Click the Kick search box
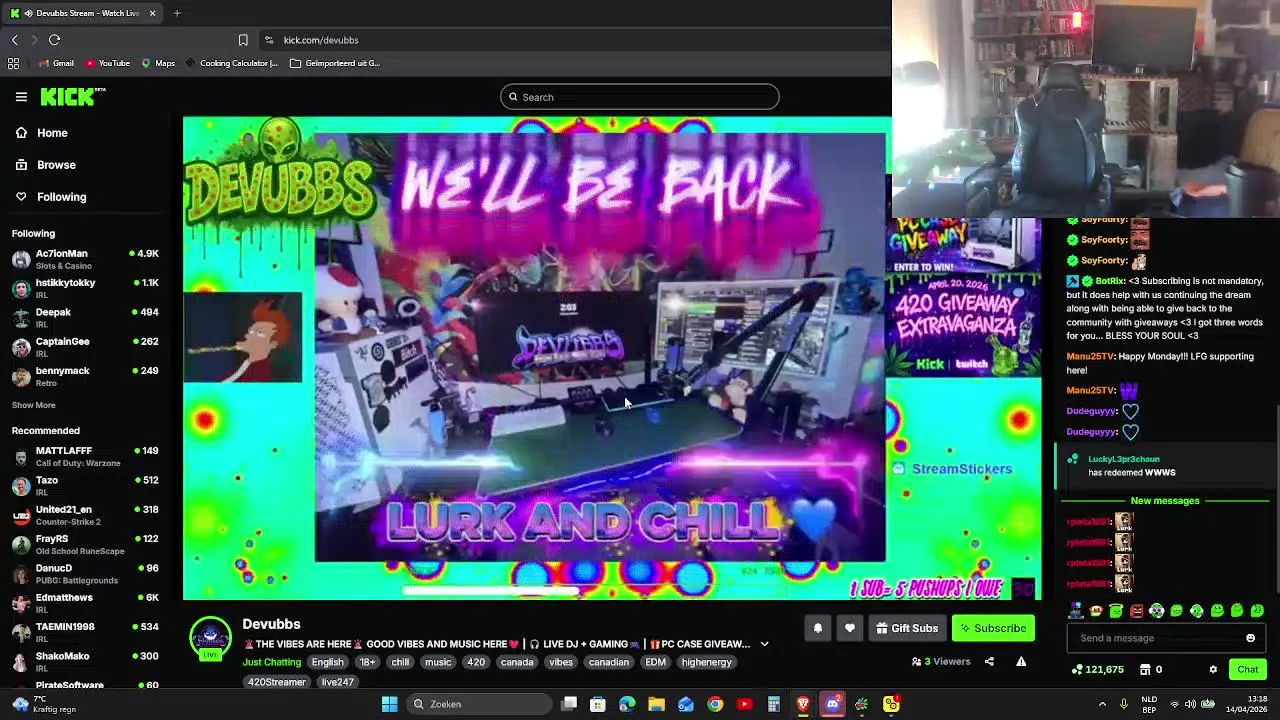1280x720 pixels. (640, 97)
